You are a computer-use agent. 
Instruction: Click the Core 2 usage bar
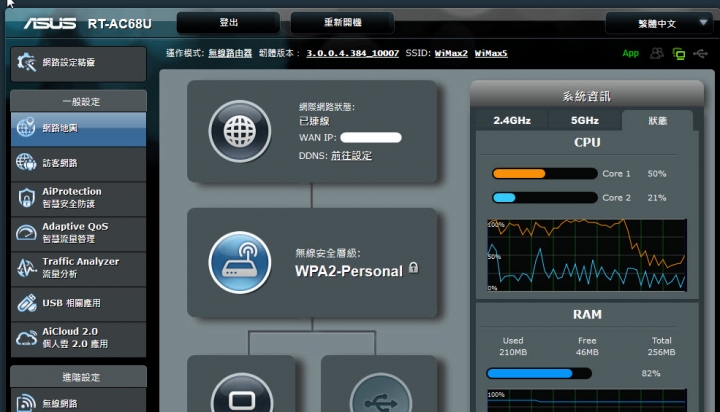[x=544, y=198]
